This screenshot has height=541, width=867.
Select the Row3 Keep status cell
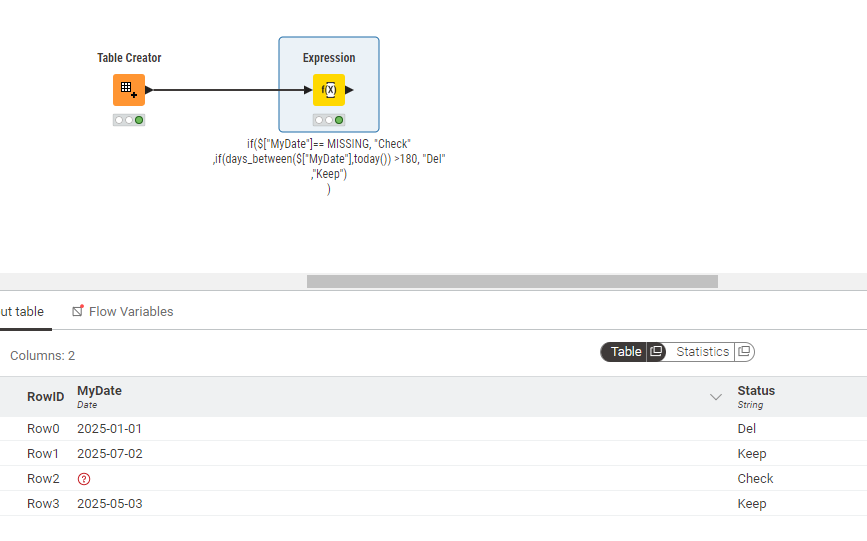coord(752,504)
